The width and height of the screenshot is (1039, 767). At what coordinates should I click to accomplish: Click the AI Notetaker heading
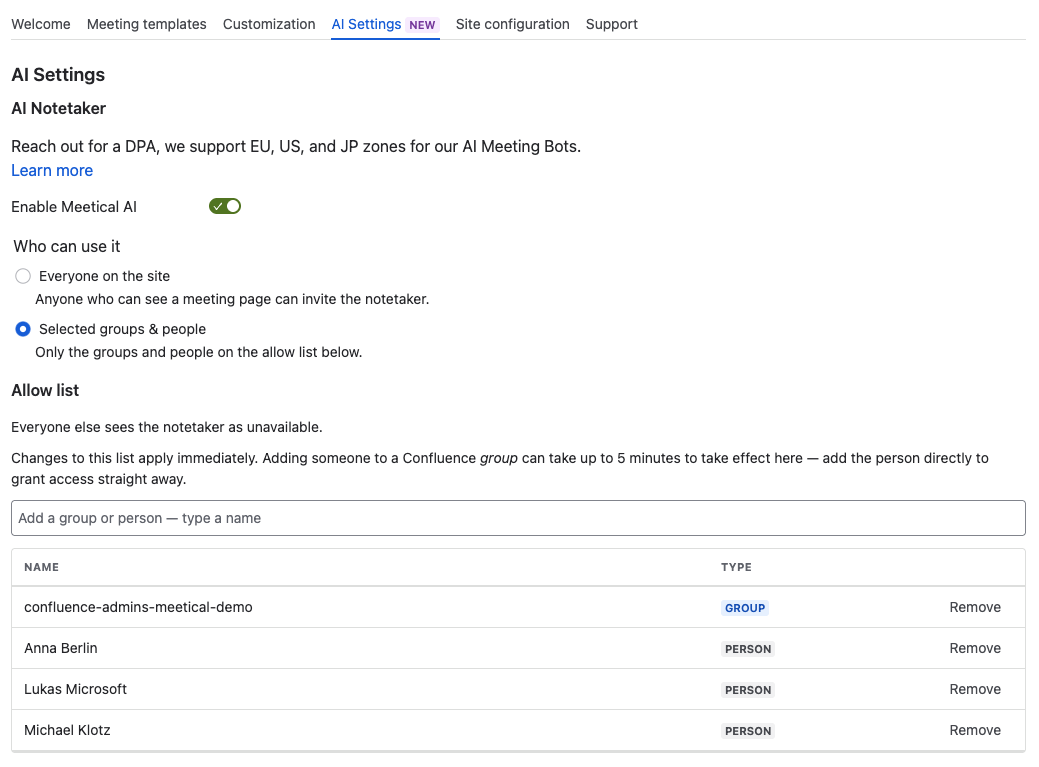point(58,108)
